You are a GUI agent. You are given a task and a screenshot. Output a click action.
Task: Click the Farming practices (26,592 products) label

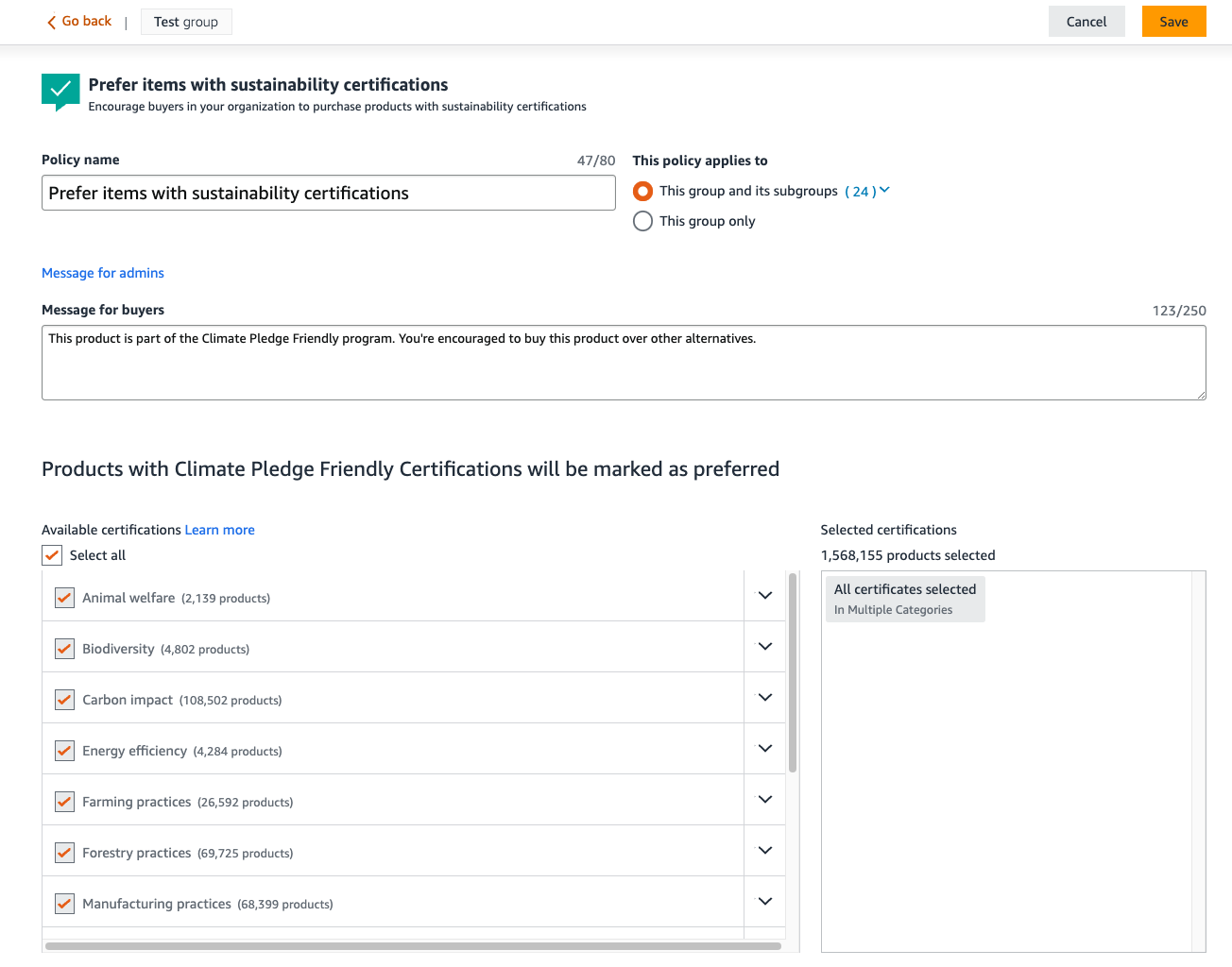tap(188, 802)
